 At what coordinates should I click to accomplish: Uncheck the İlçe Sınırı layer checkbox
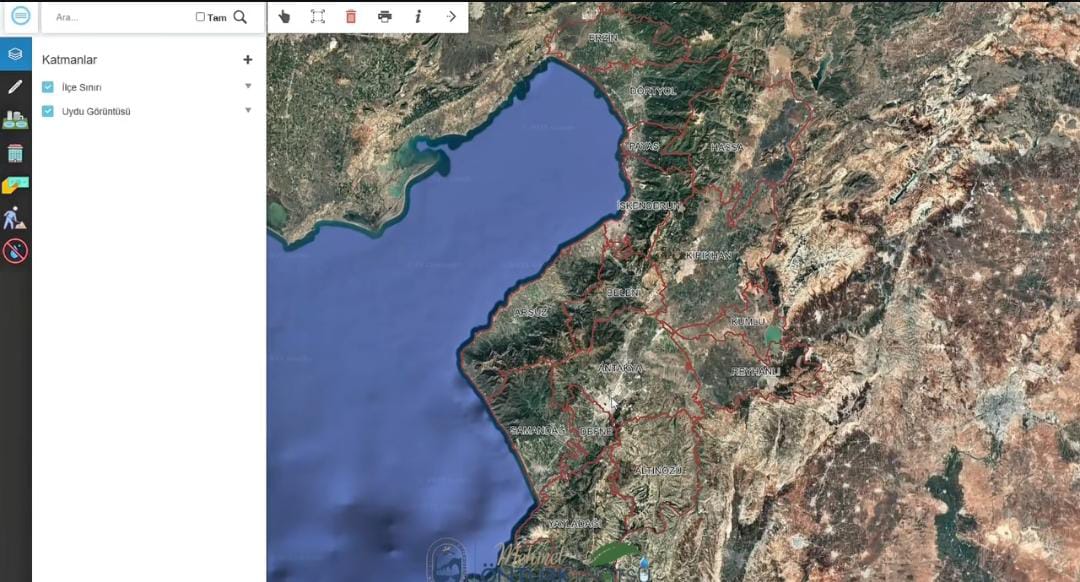[x=48, y=87]
